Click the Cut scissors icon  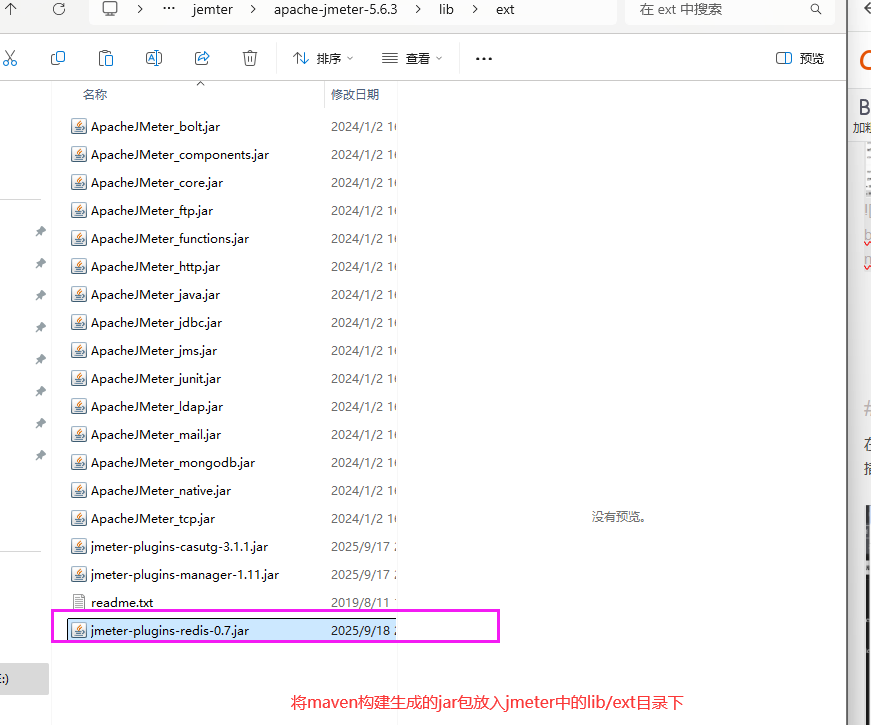pyautogui.click(x=10, y=58)
